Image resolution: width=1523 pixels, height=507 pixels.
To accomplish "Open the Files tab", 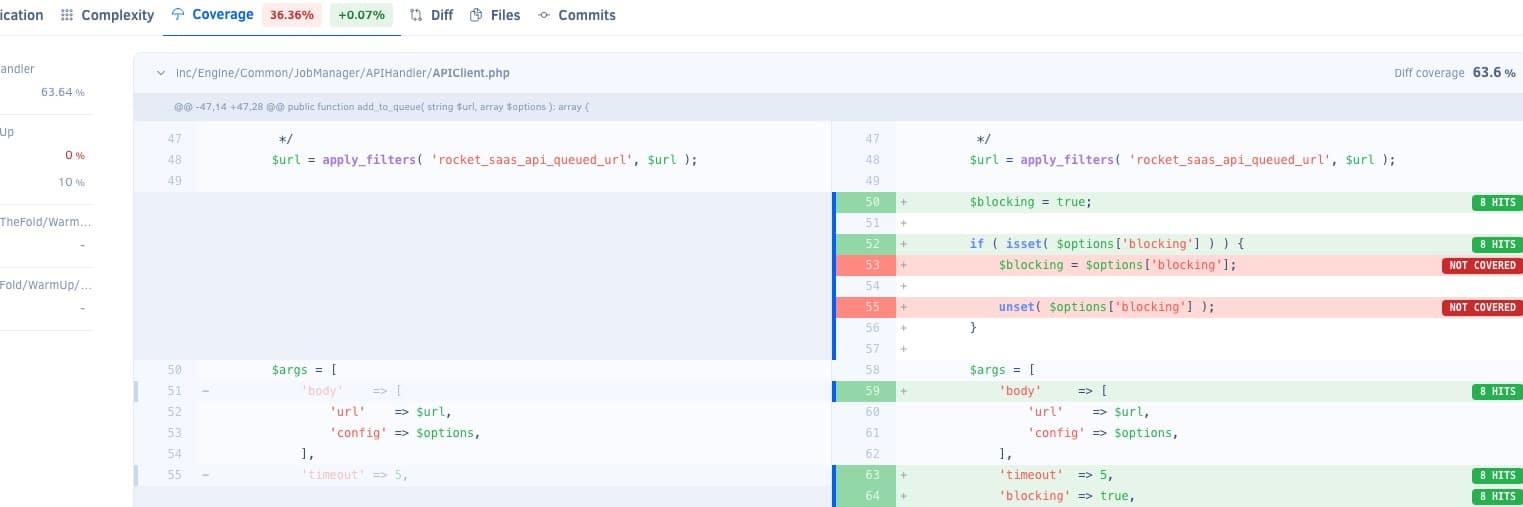I will click(x=505, y=15).
